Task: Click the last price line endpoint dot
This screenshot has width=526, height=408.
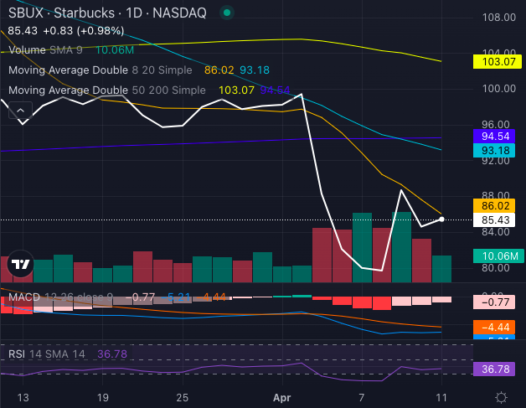Action: [441, 219]
